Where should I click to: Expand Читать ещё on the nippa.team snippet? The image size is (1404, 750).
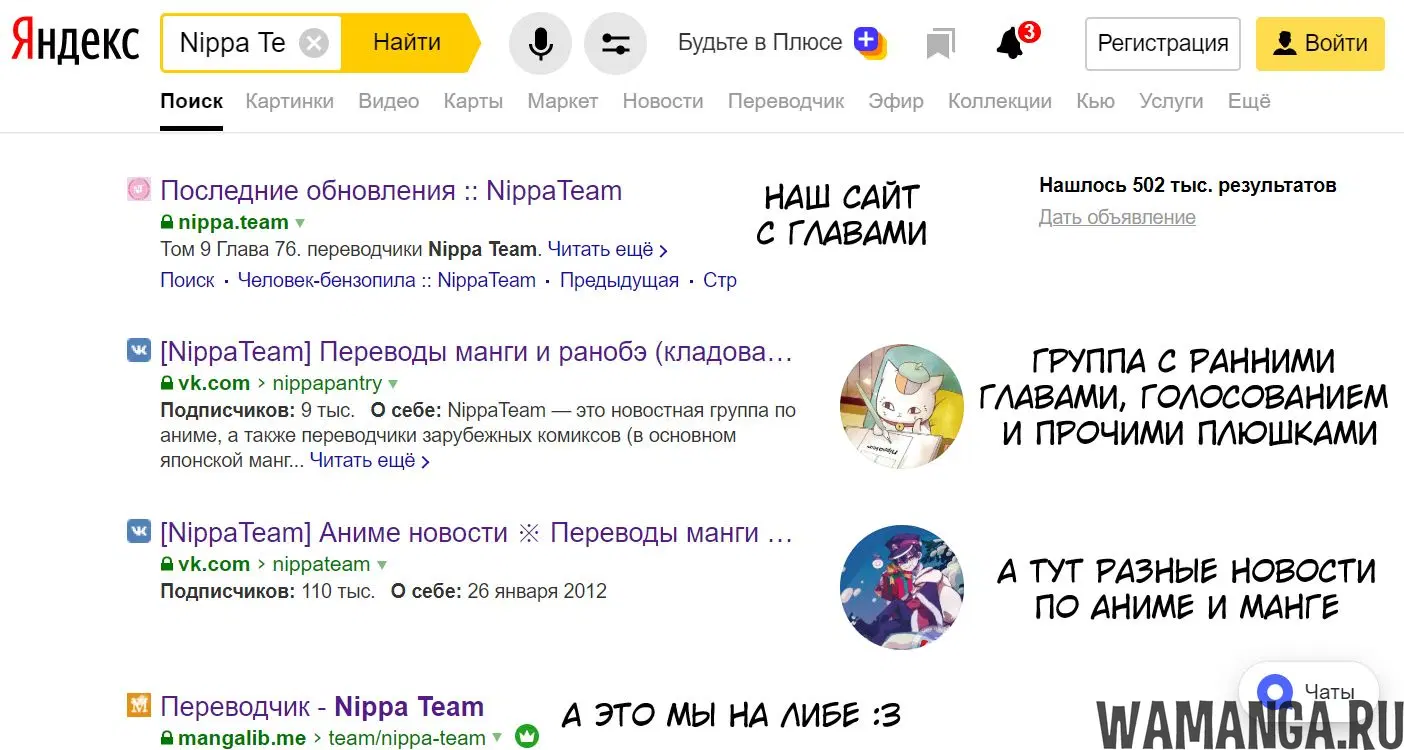pos(608,249)
